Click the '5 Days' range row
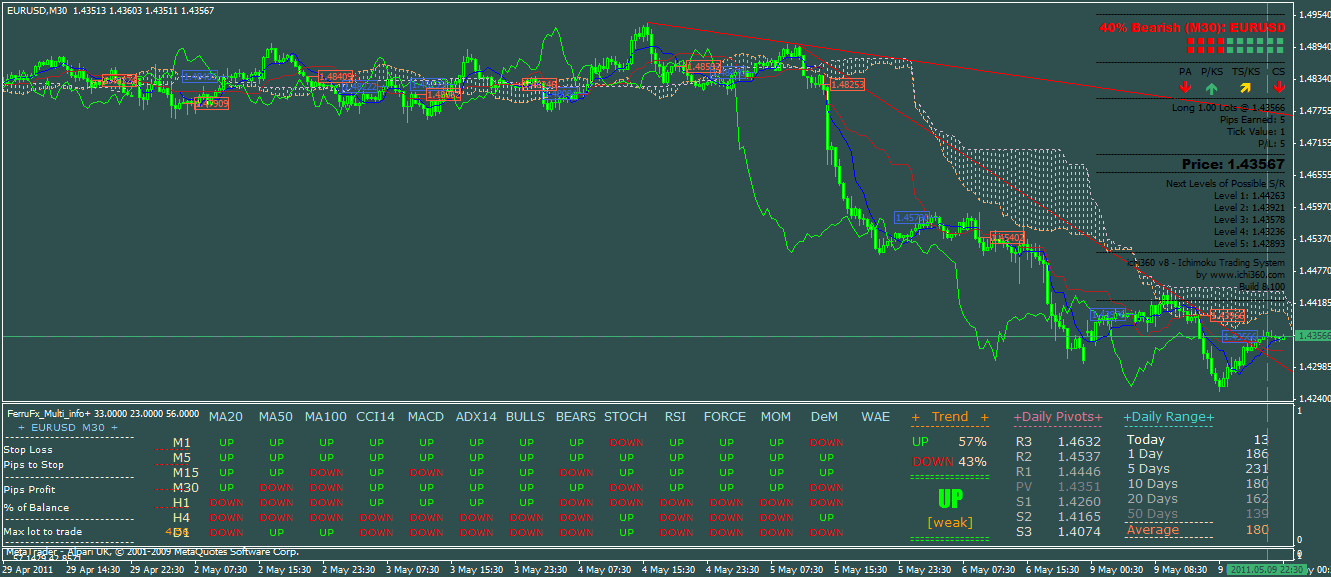 tap(1197, 469)
